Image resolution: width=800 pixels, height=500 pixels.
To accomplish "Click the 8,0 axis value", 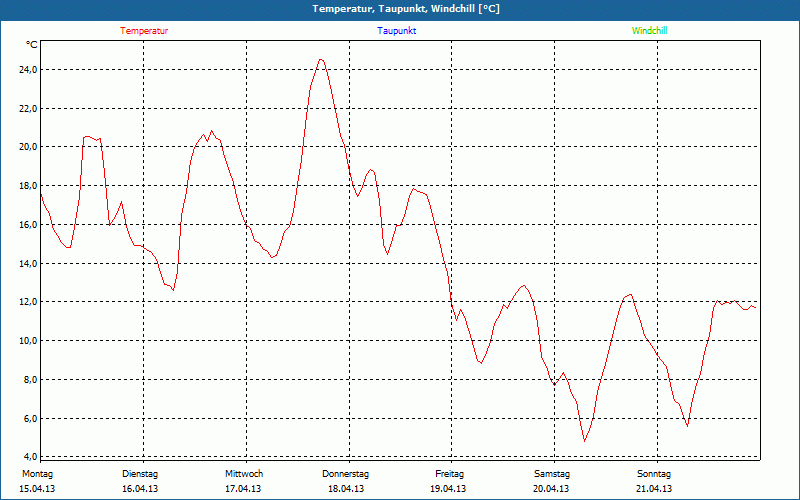I will (x=30, y=380).
